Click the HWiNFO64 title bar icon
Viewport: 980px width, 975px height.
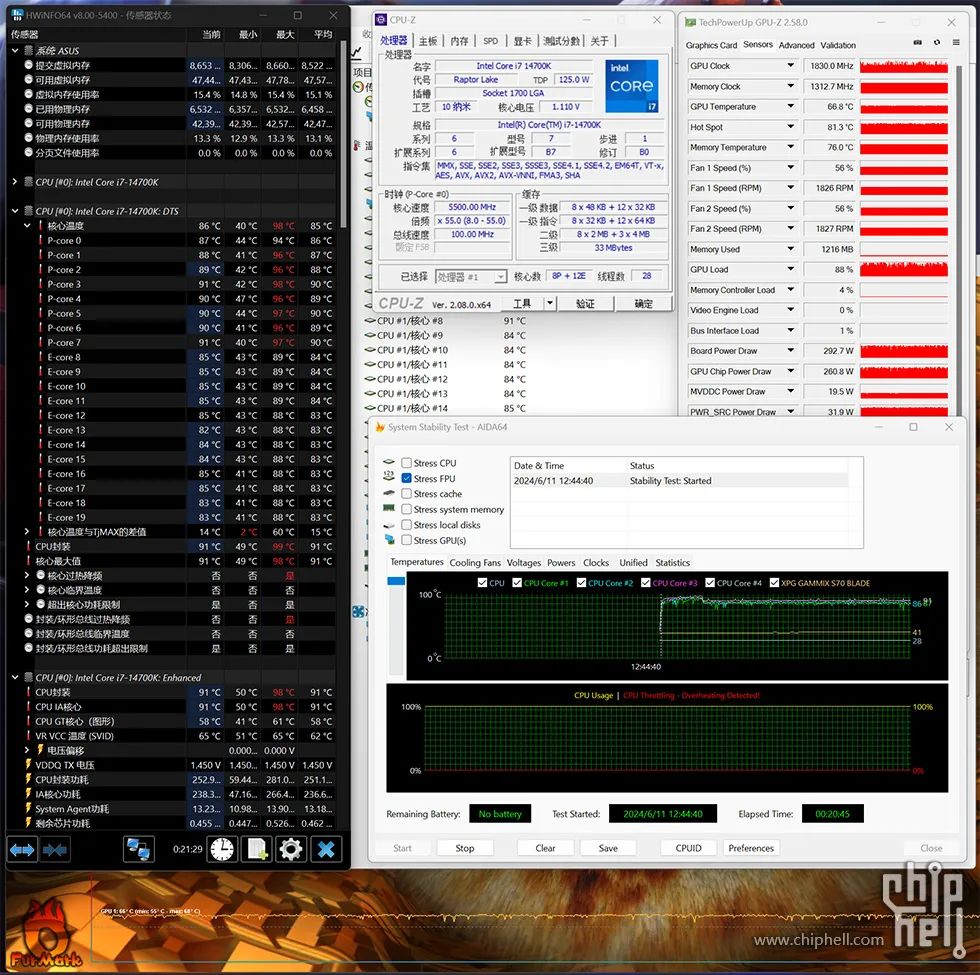click(17, 15)
